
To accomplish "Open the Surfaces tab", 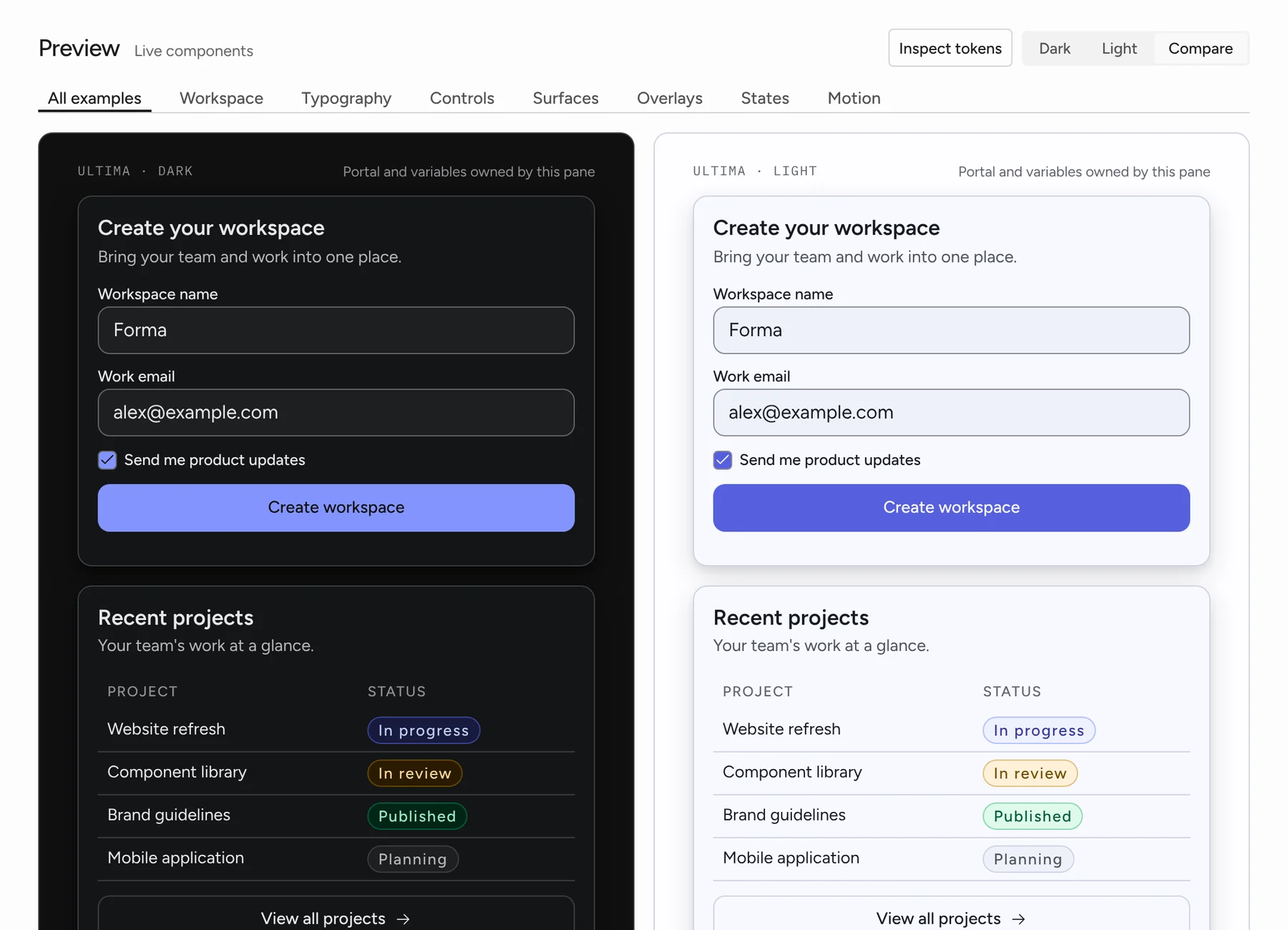I will (x=565, y=98).
